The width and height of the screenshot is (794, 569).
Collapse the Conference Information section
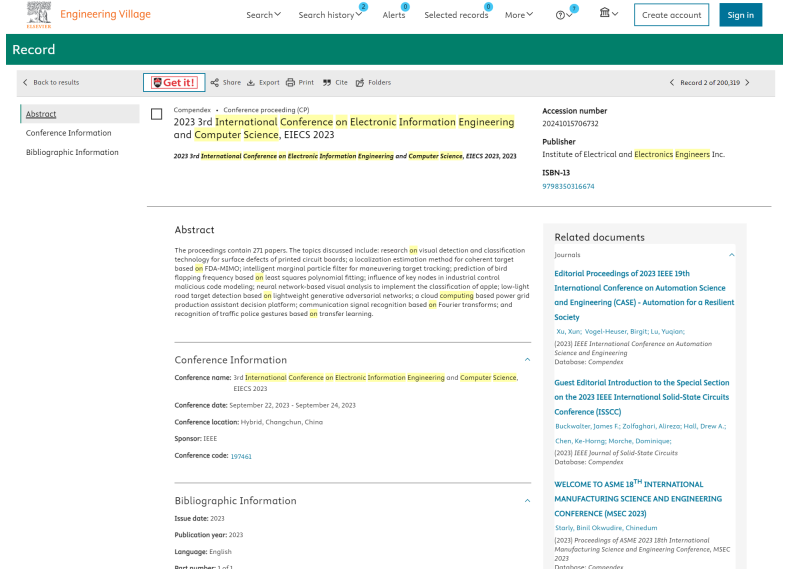click(x=527, y=360)
